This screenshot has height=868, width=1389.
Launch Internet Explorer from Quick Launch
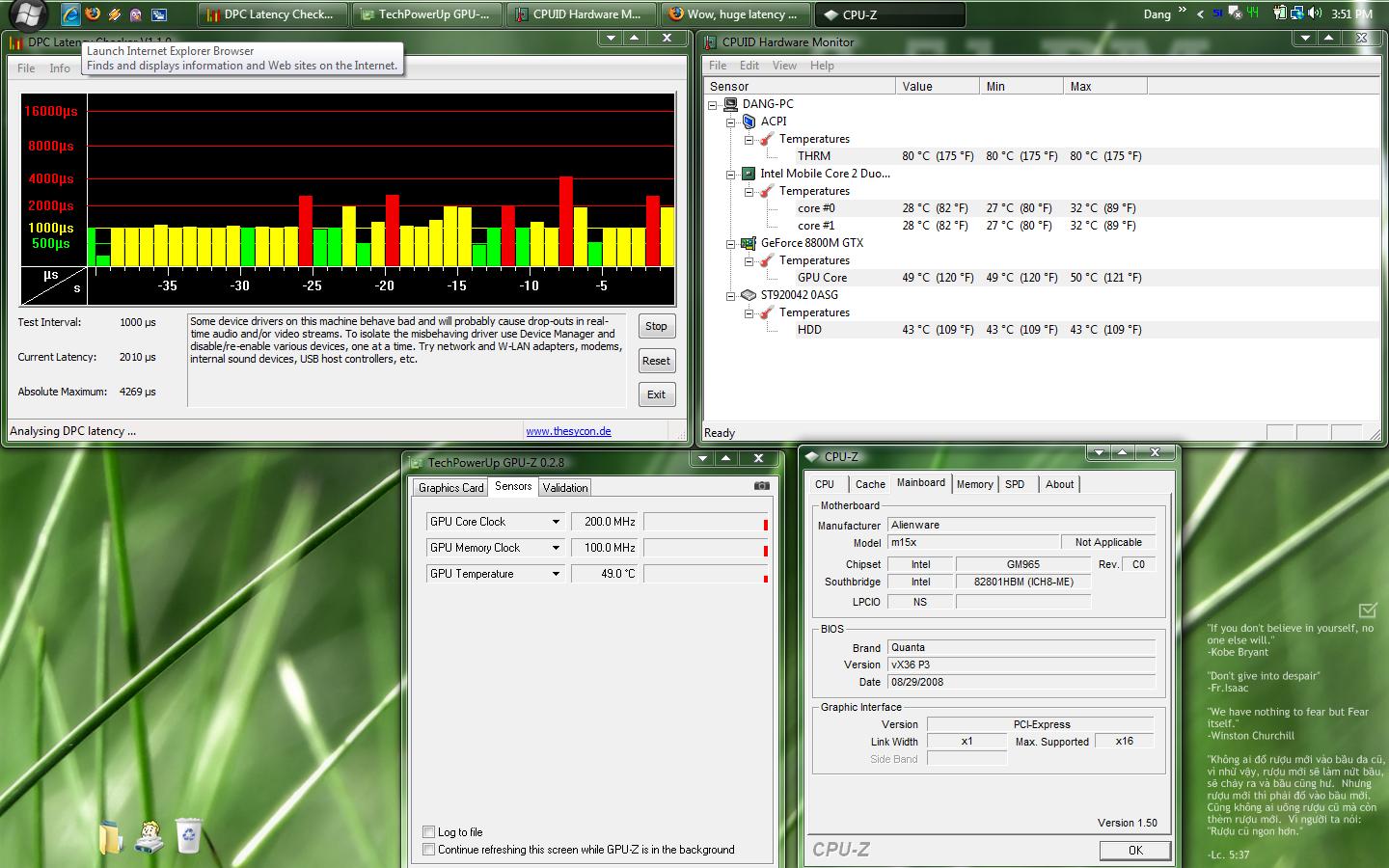click(70, 14)
